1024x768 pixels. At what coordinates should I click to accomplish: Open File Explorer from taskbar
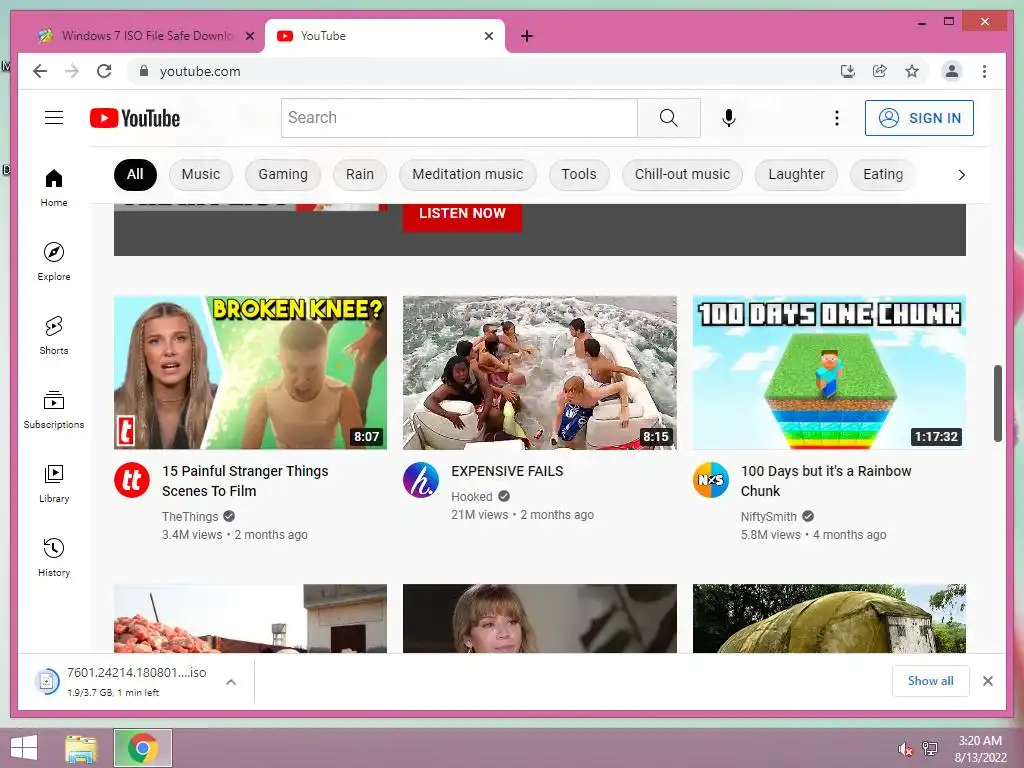(81, 748)
